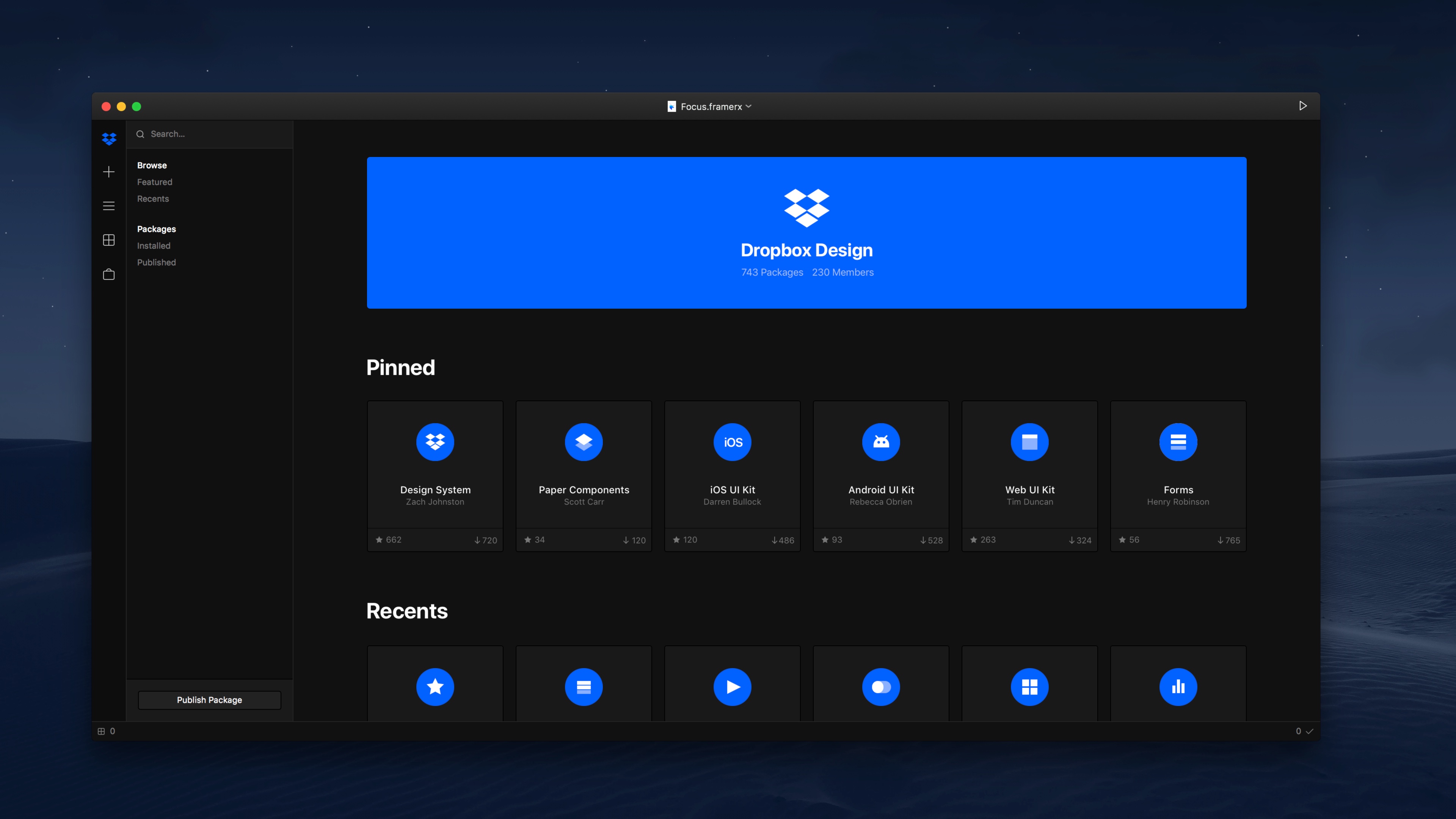Click the iOS UI Kit title text
Image resolution: width=1456 pixels, height=819 pixels.
pyautogui.click(x=733, y=490)
